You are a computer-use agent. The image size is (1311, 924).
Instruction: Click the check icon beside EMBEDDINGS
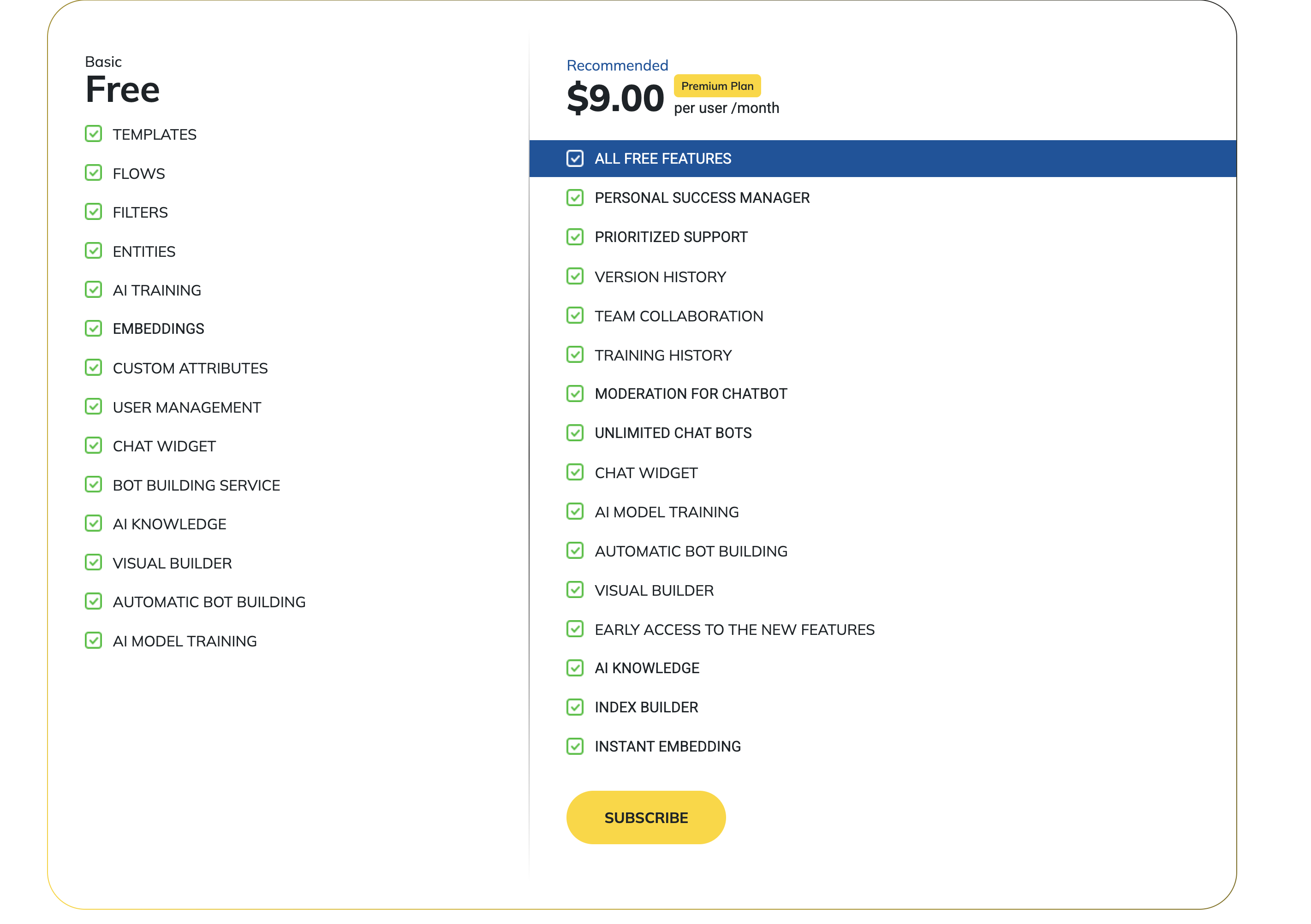tap(94, 328)
